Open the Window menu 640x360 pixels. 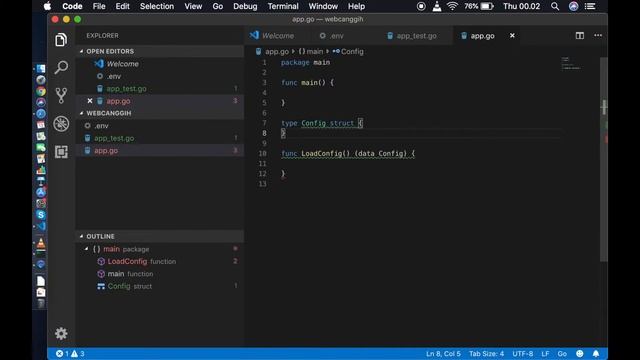click(323, 6)
